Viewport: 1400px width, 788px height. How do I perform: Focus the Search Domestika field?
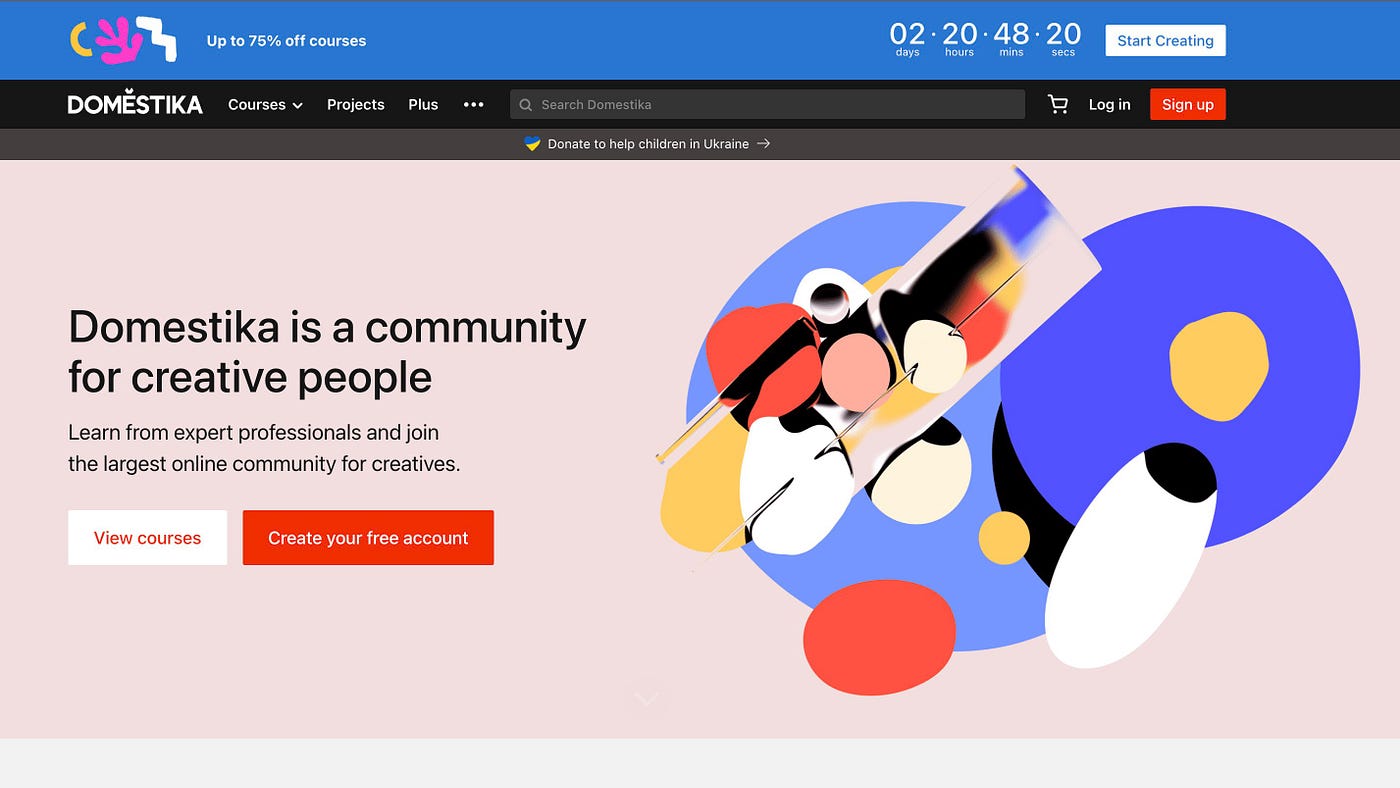click(x=767, y=105)
